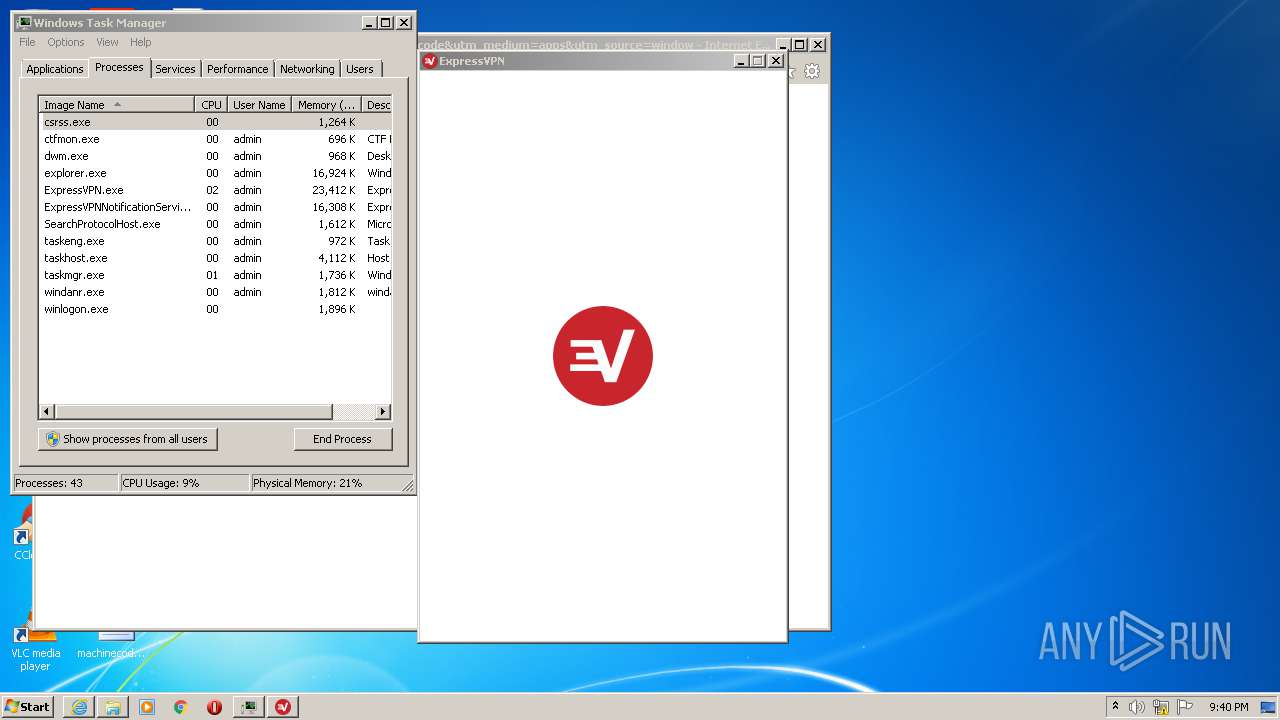
Task: Sort by User Name column header
Action: click(x=259, y=105)
